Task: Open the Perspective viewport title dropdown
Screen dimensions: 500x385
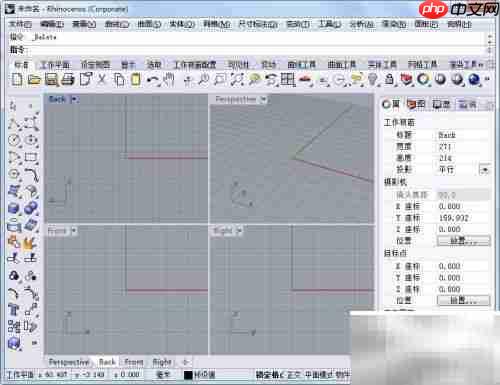Action: 264,99
